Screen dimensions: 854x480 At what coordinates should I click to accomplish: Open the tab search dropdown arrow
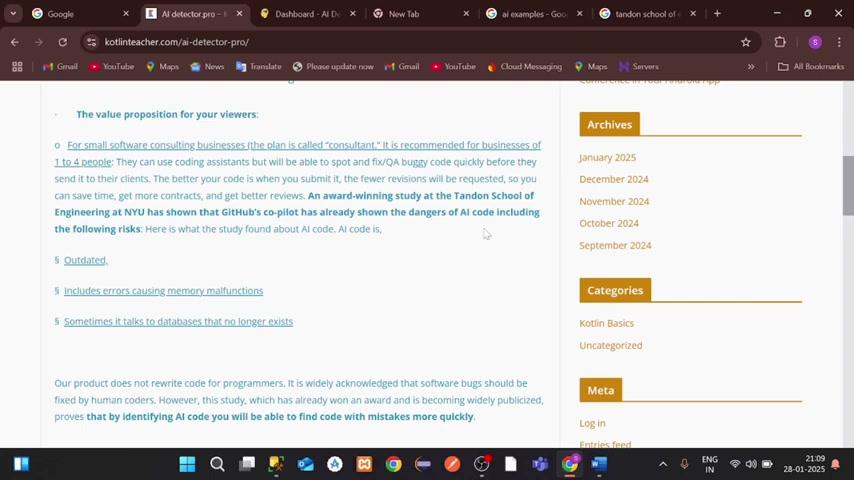tap(13, 14)
